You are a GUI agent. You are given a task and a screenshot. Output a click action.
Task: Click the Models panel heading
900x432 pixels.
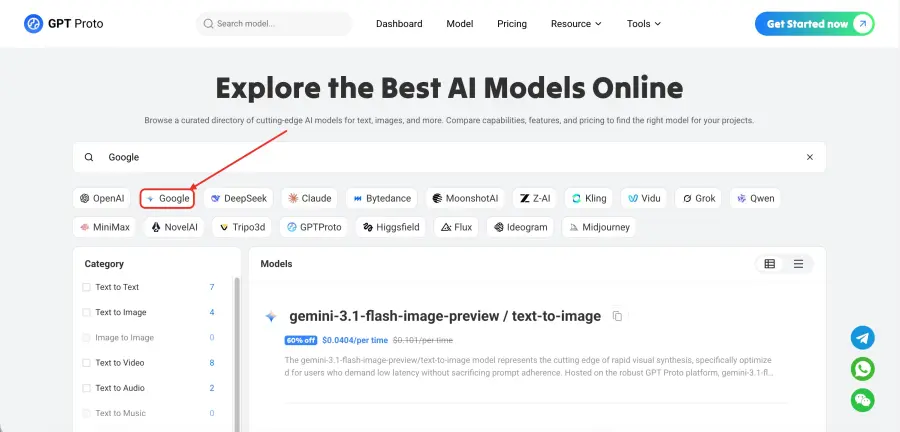point(276,264)
